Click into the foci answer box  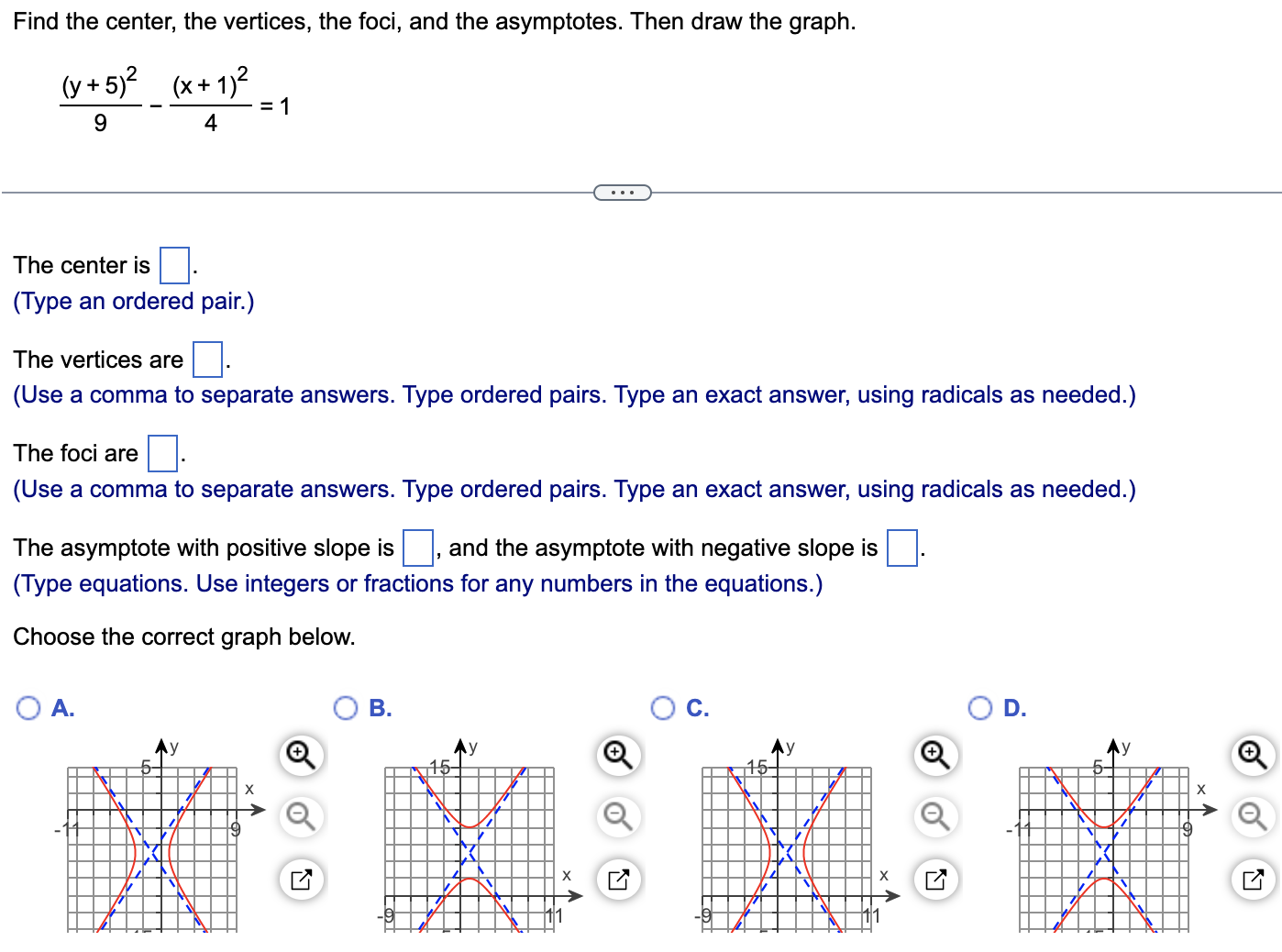[161, 451]
